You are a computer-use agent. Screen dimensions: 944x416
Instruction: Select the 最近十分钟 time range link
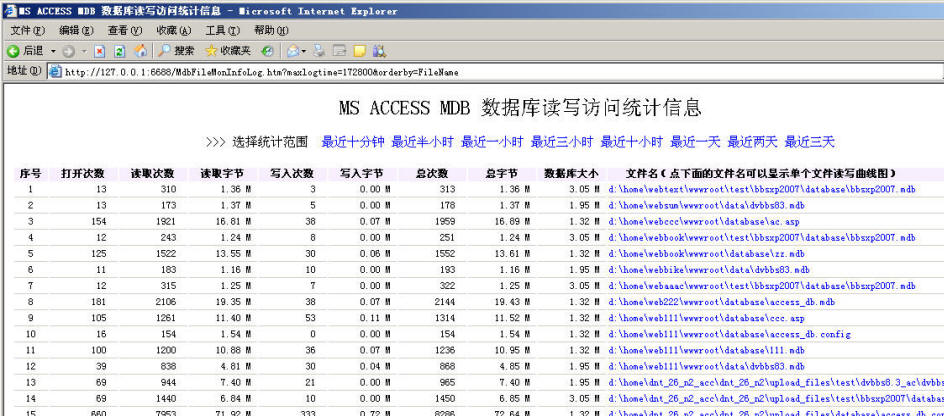pos(353,142)
